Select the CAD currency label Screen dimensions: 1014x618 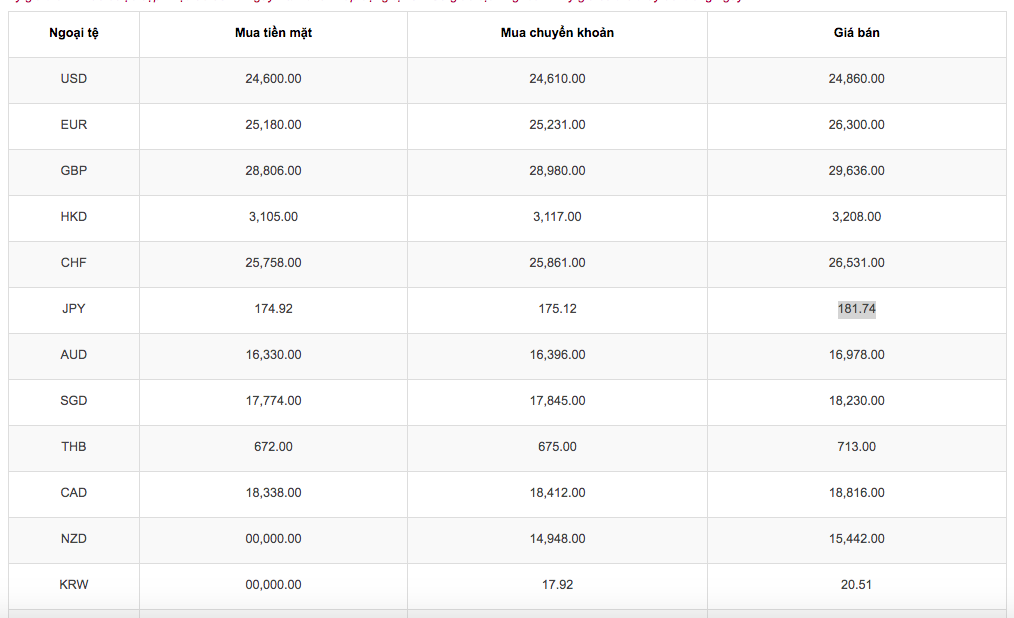74,493
